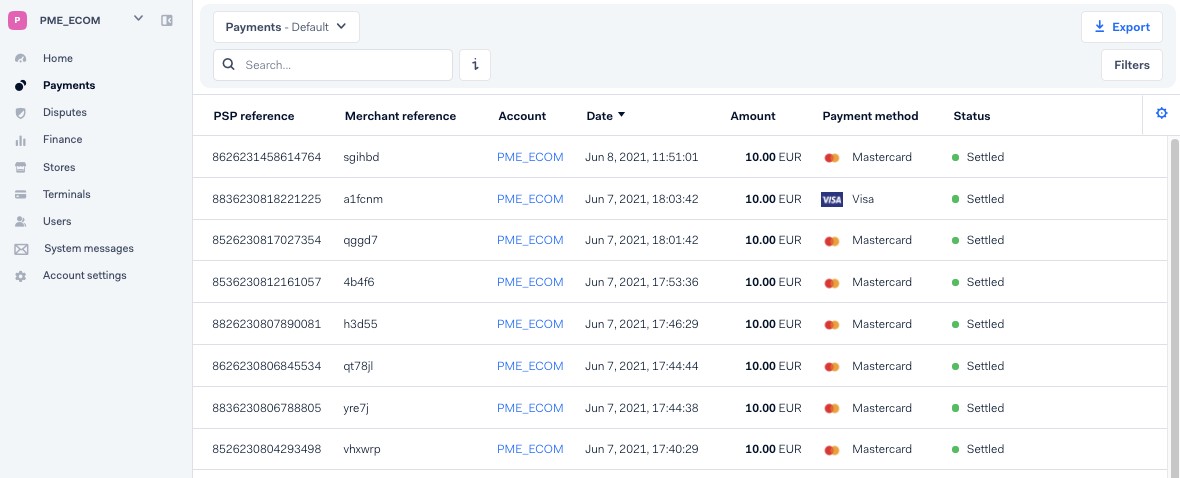Click the Stores icon in sidebar
This screenshot has height=478, width=1180.
coord(20,168)
